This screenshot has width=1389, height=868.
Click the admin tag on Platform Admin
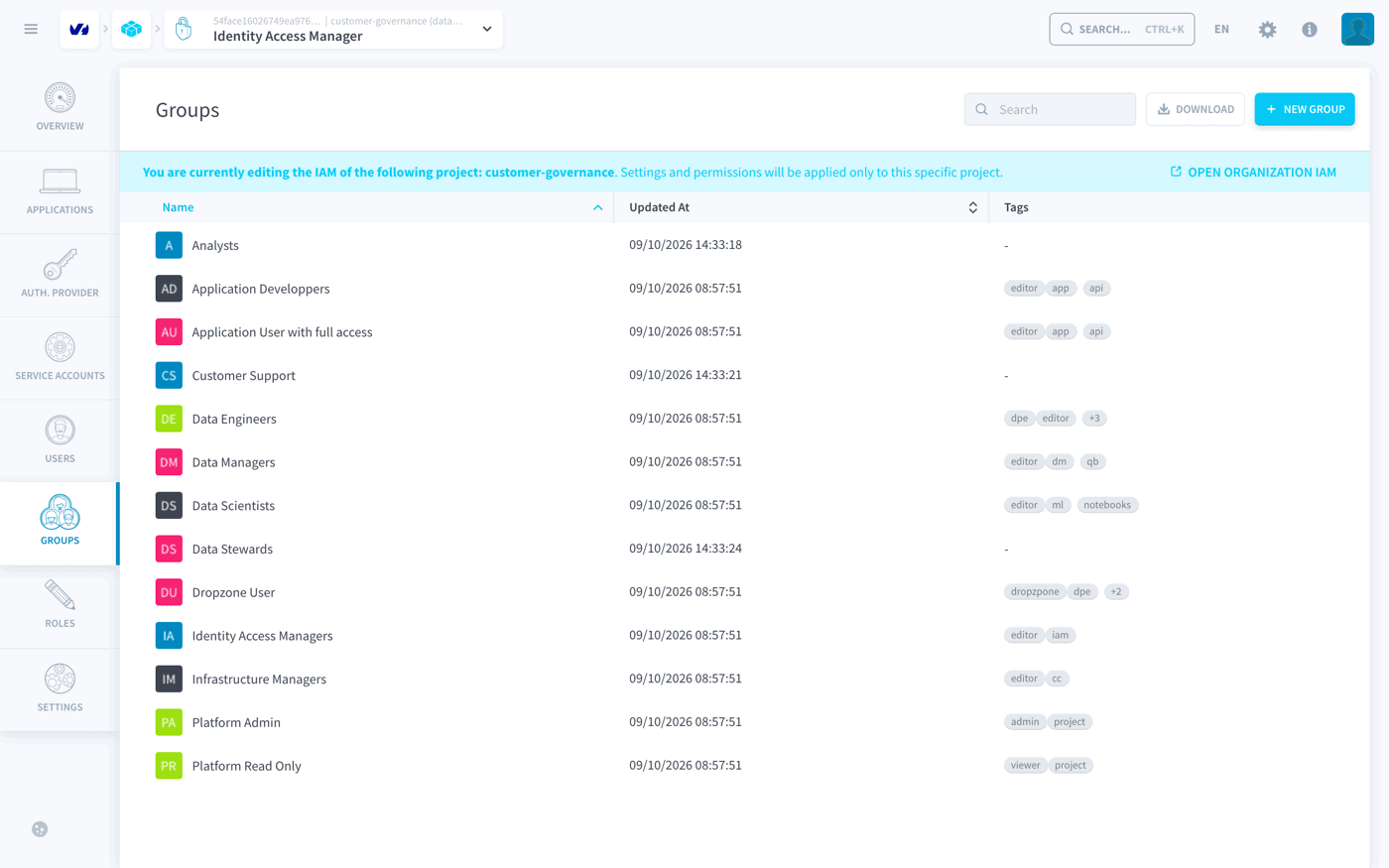1025,722
